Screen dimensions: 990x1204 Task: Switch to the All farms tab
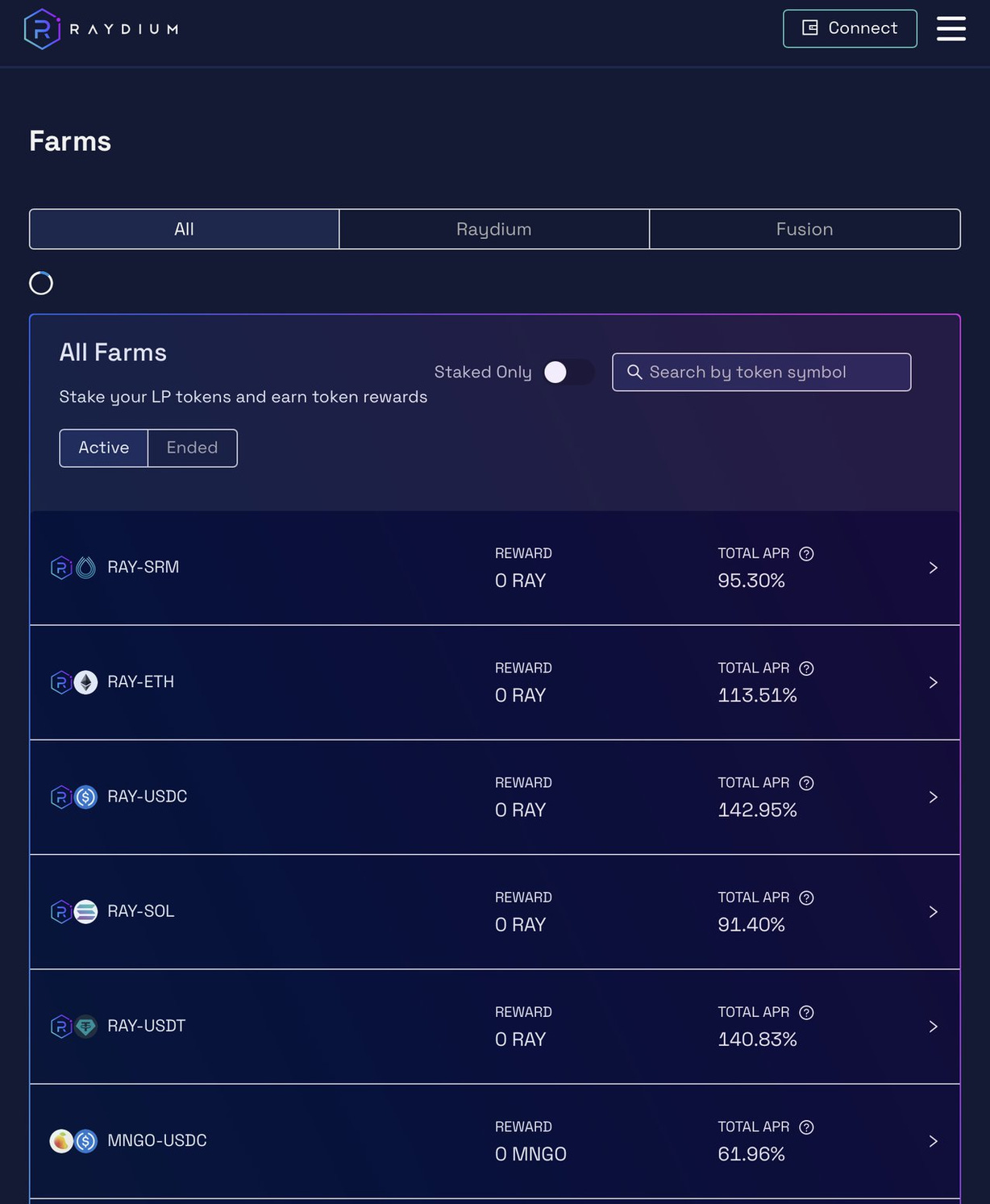click(x=184, y=229)
